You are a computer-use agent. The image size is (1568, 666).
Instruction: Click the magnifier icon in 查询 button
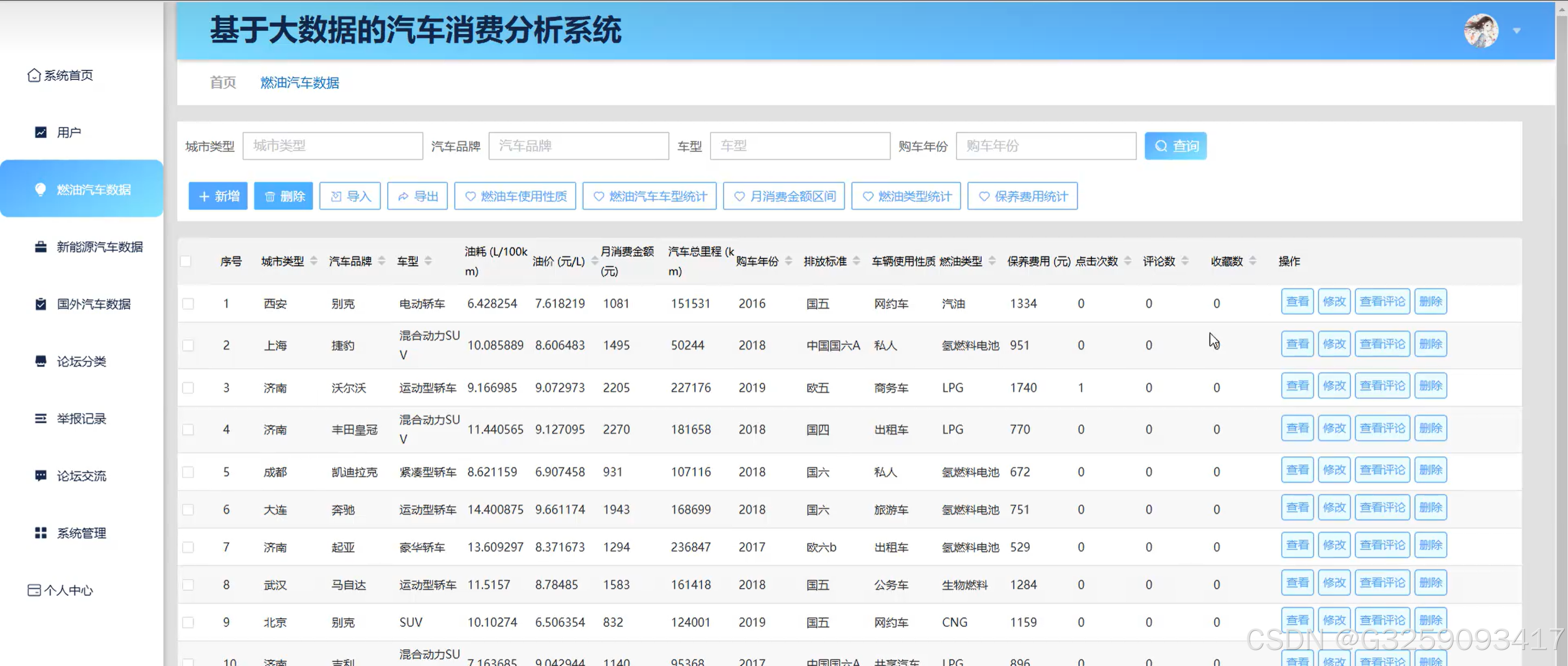click(x=1161, y=146)
